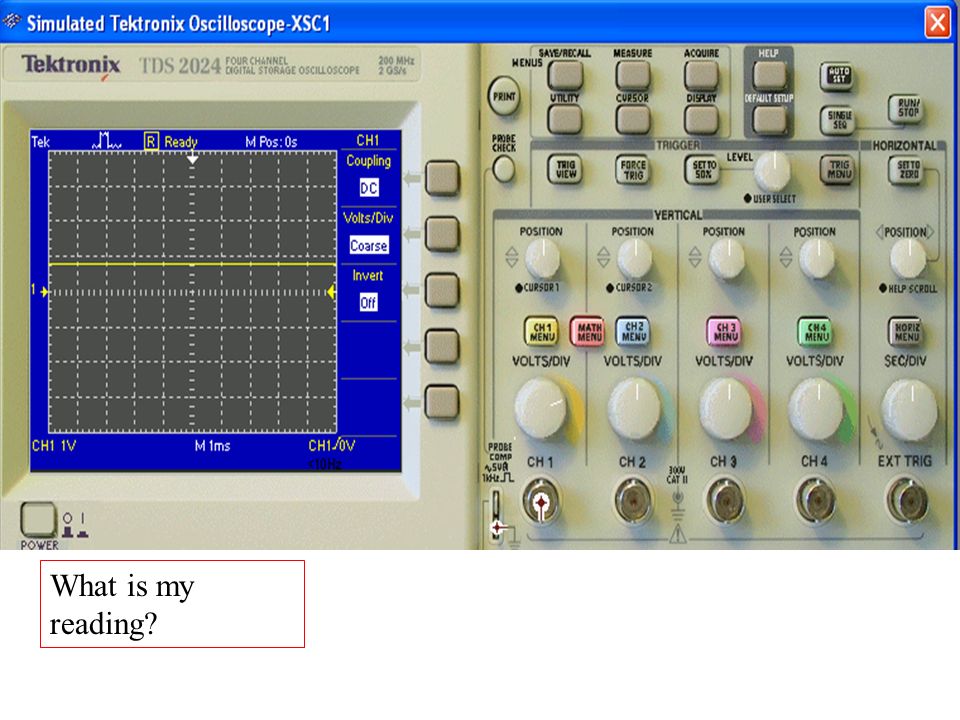Click the CH 3 BNC input connector
Screen dimensions: 960x720
pyautogui.click(x=725, y=501)
